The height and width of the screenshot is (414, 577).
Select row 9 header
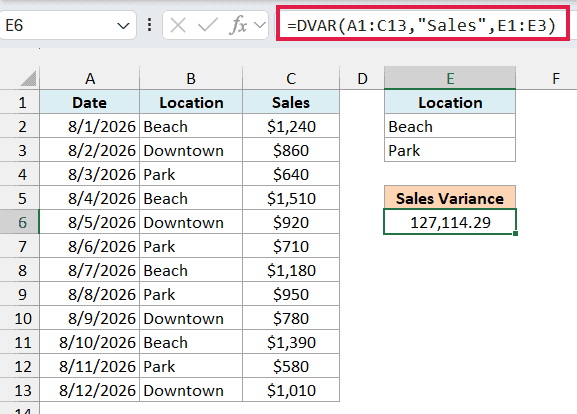pyautogui.click(x=20, y=294)
